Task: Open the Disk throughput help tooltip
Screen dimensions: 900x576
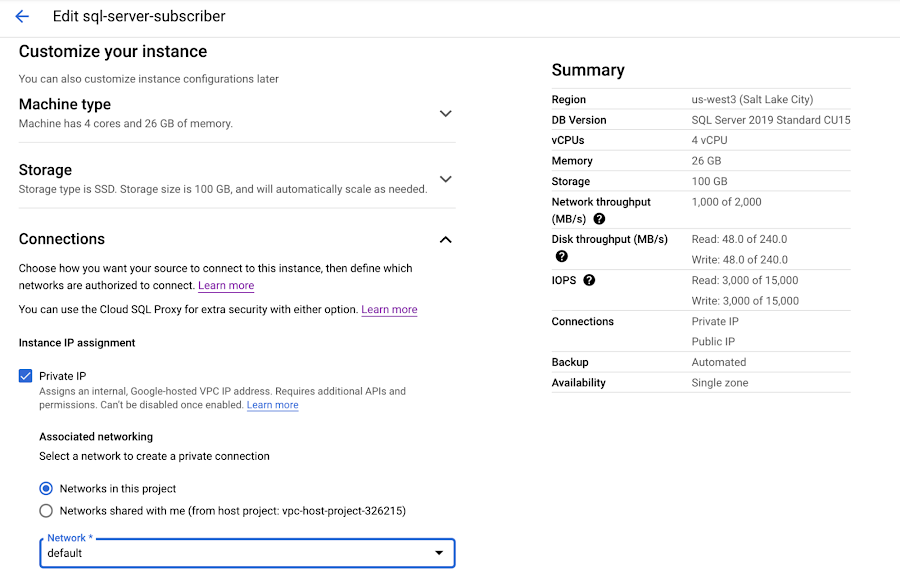Action: pos(562,256)
